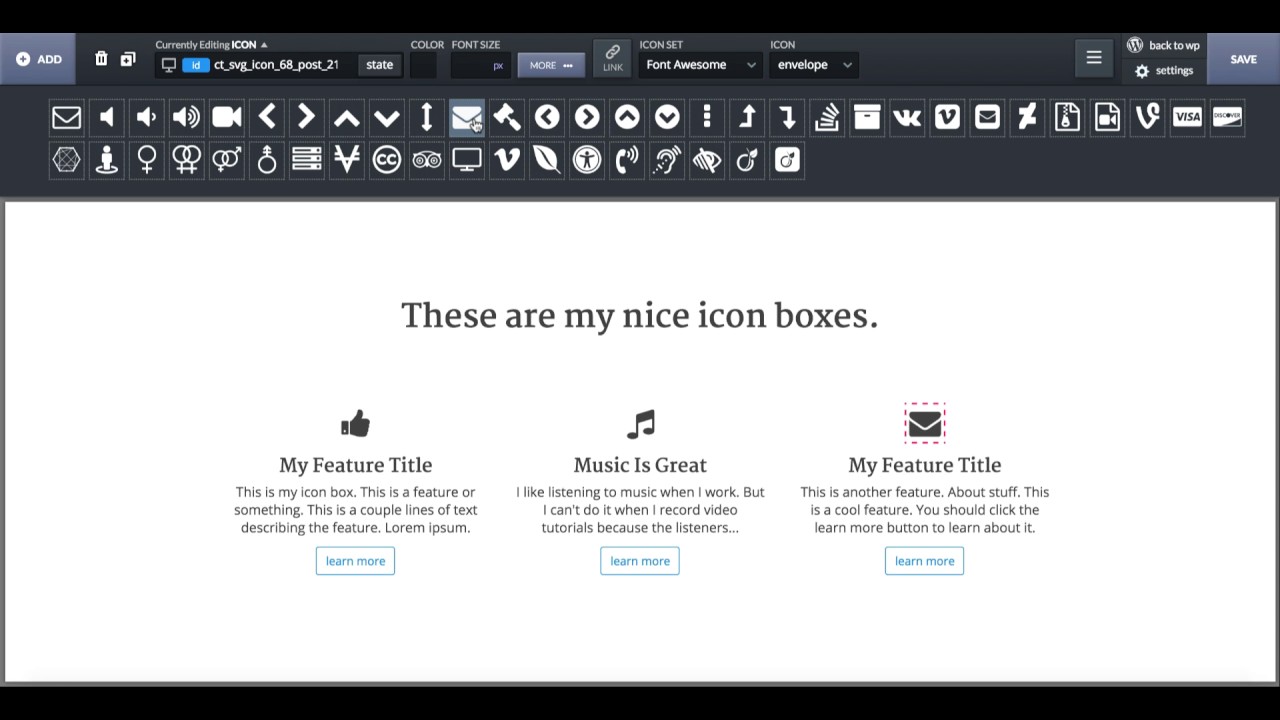Viewport: 1280px width, 720px height.
Task: Select the video camera icon
Action: click(226, 118)
